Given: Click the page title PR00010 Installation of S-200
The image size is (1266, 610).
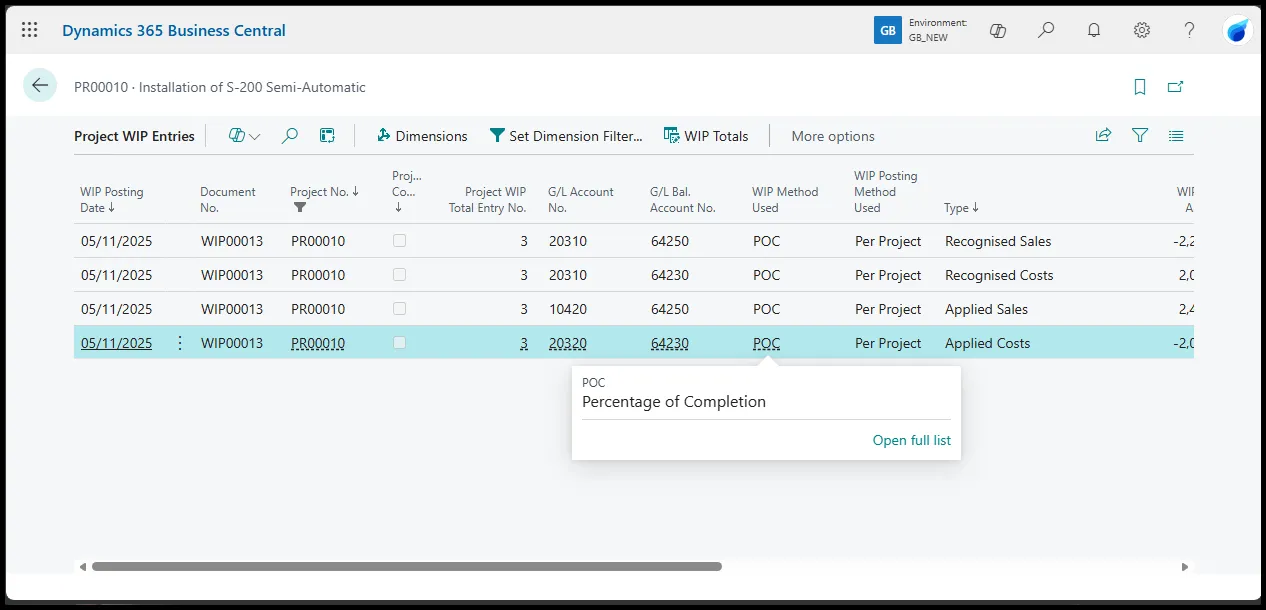Looking at the screenshot, I should pyautogui.click(x=220, y=87).
